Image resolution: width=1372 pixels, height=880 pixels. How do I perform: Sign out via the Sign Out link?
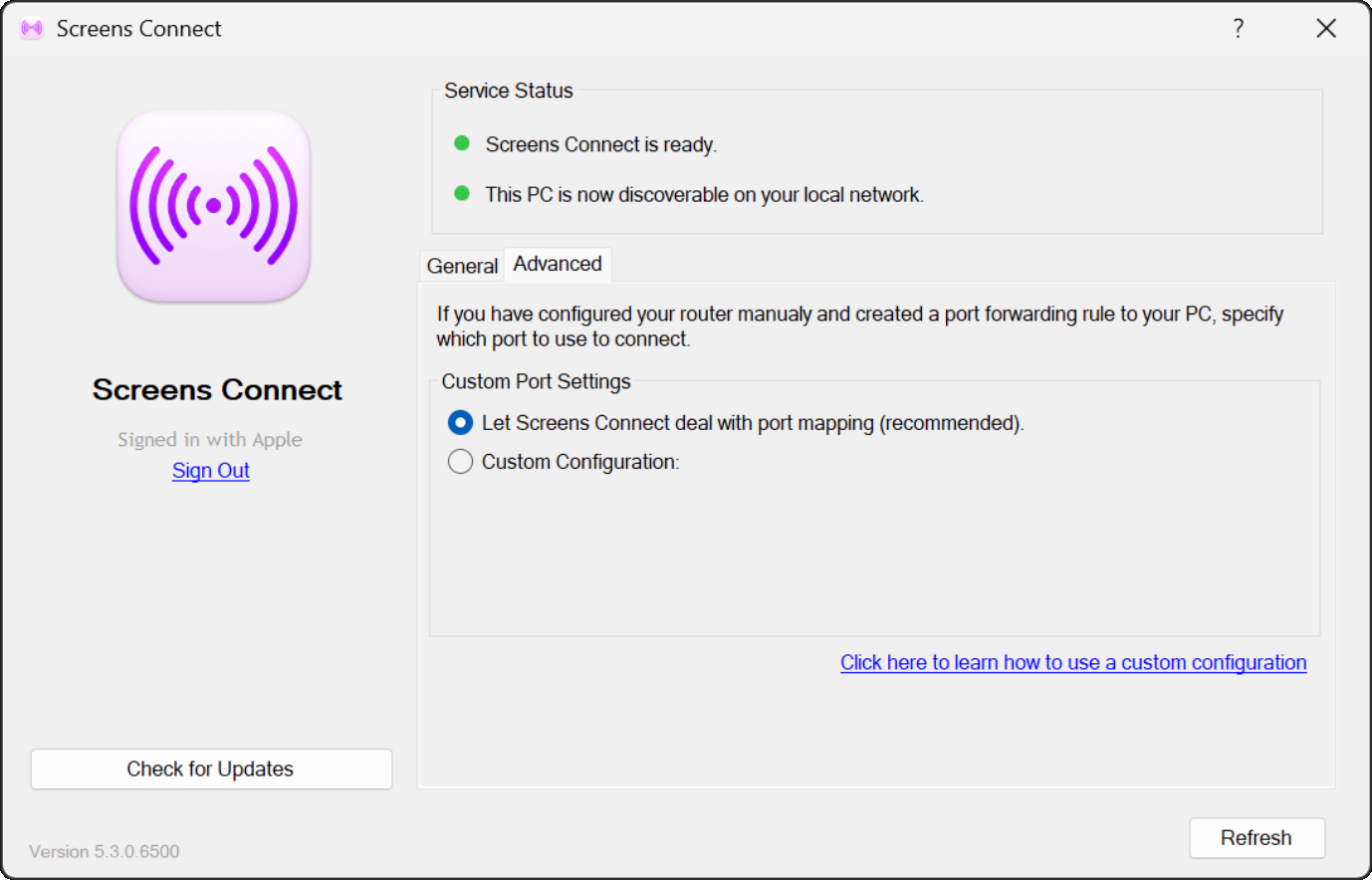coord(211,471)
